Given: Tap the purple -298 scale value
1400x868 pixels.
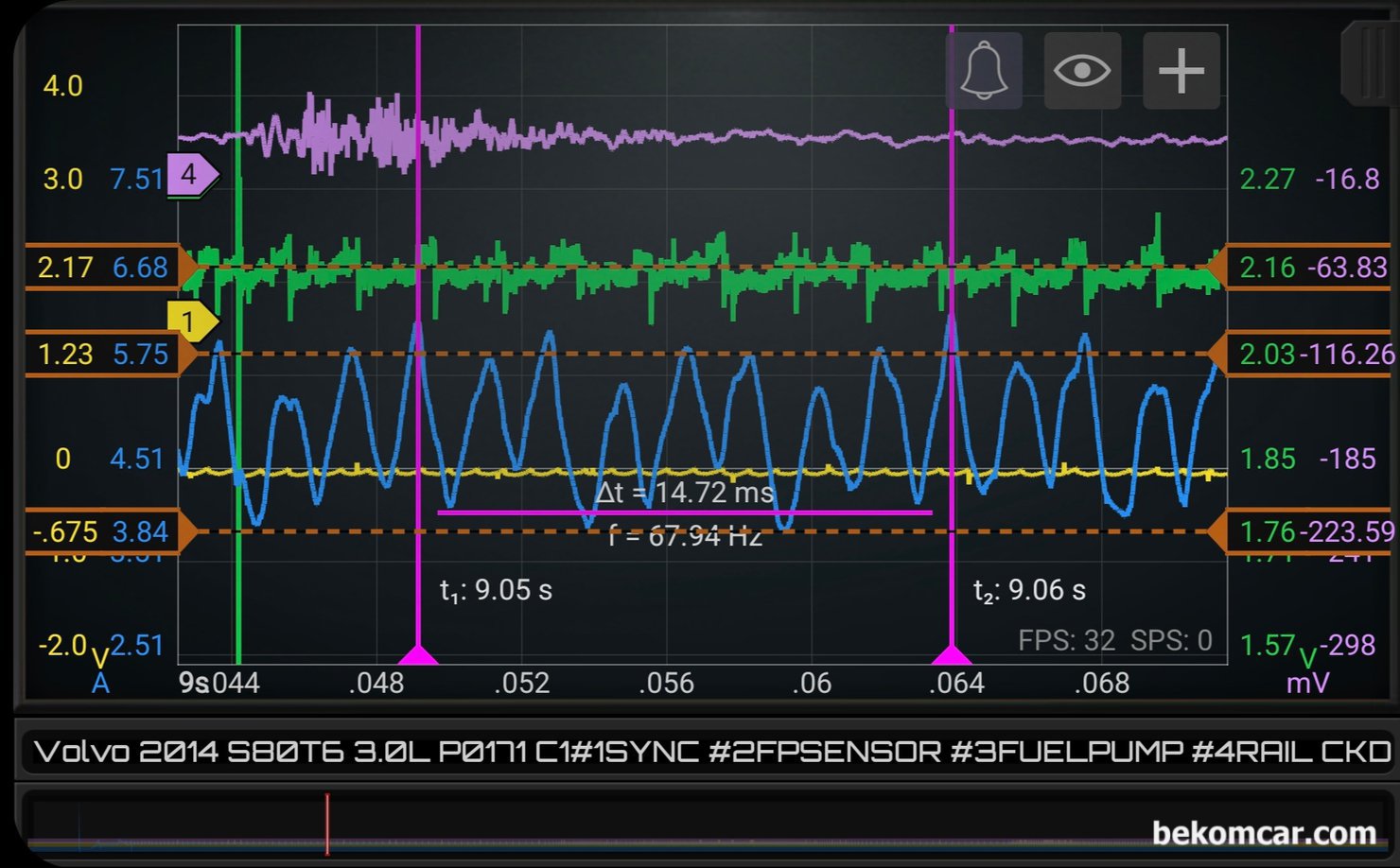Looking at the screenshot, I should click(1348, 645).
